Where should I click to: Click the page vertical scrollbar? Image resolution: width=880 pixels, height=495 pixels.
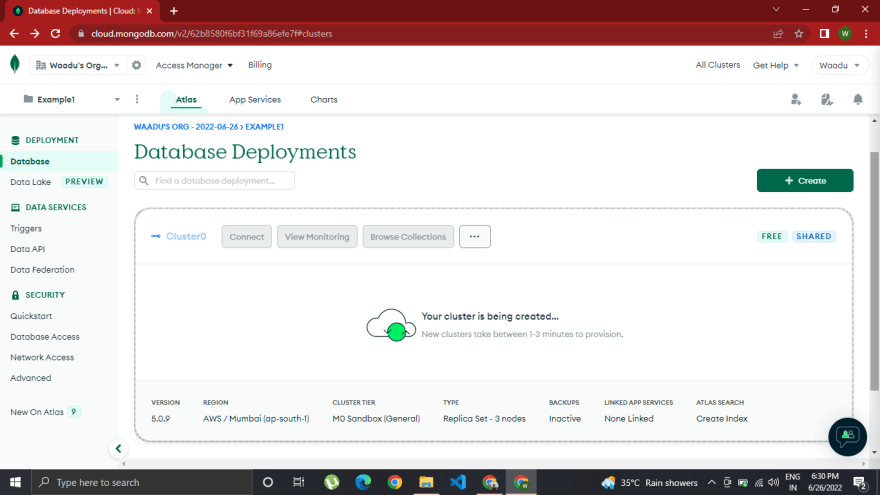(x=874, y=272)
